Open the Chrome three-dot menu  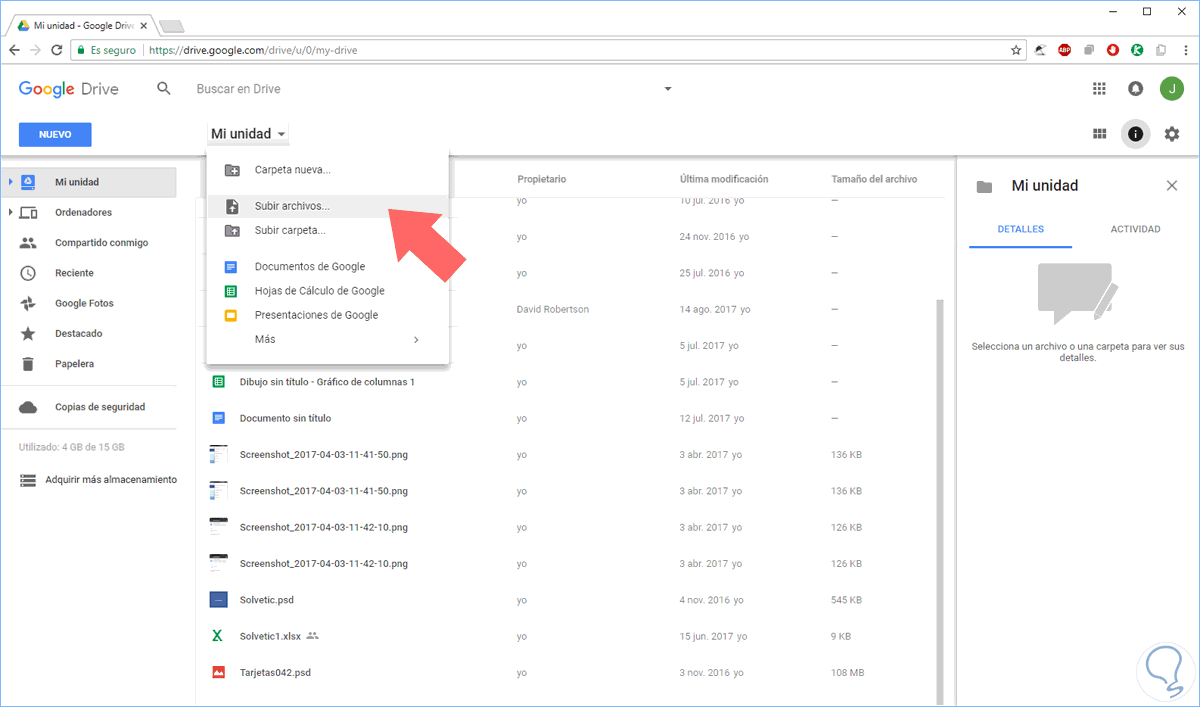[x=1185, y=50]
